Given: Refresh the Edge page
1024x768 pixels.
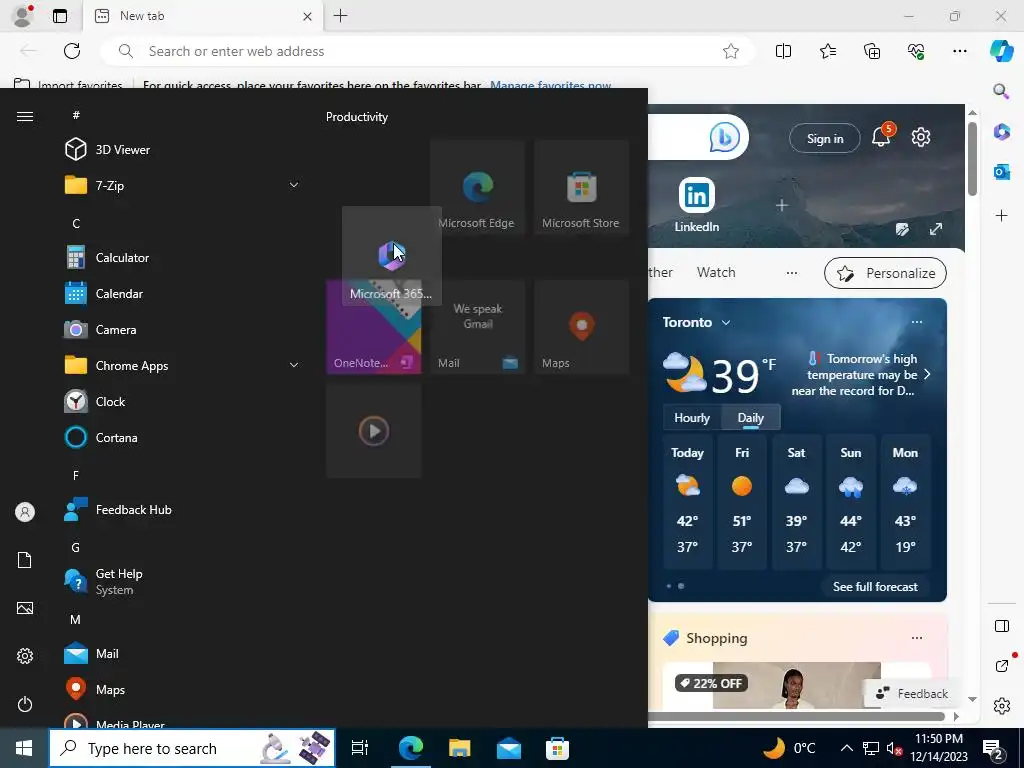Looking at the screenshot, I should pos(72,51).
